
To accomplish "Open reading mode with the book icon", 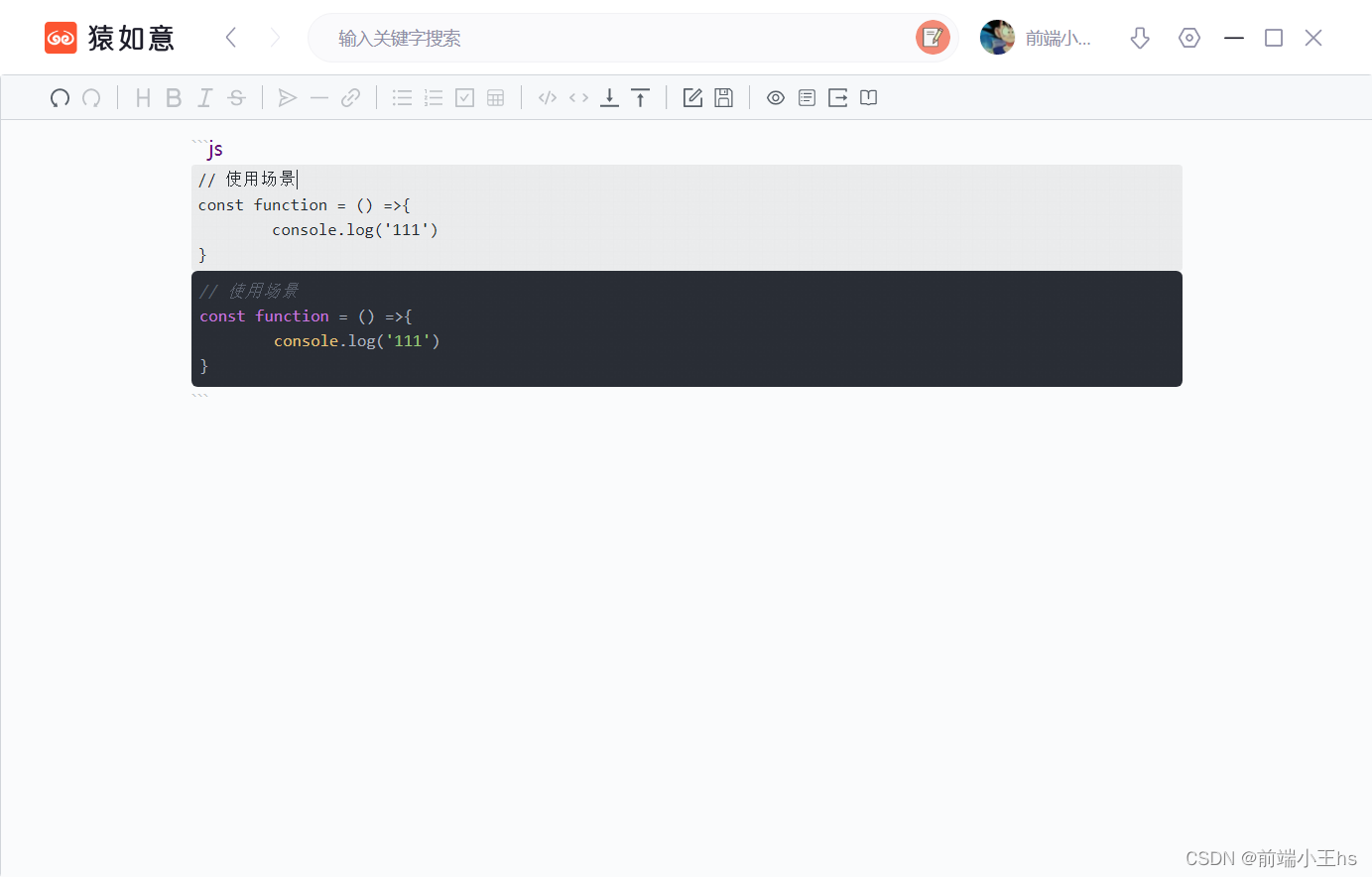I will (869, 97).
